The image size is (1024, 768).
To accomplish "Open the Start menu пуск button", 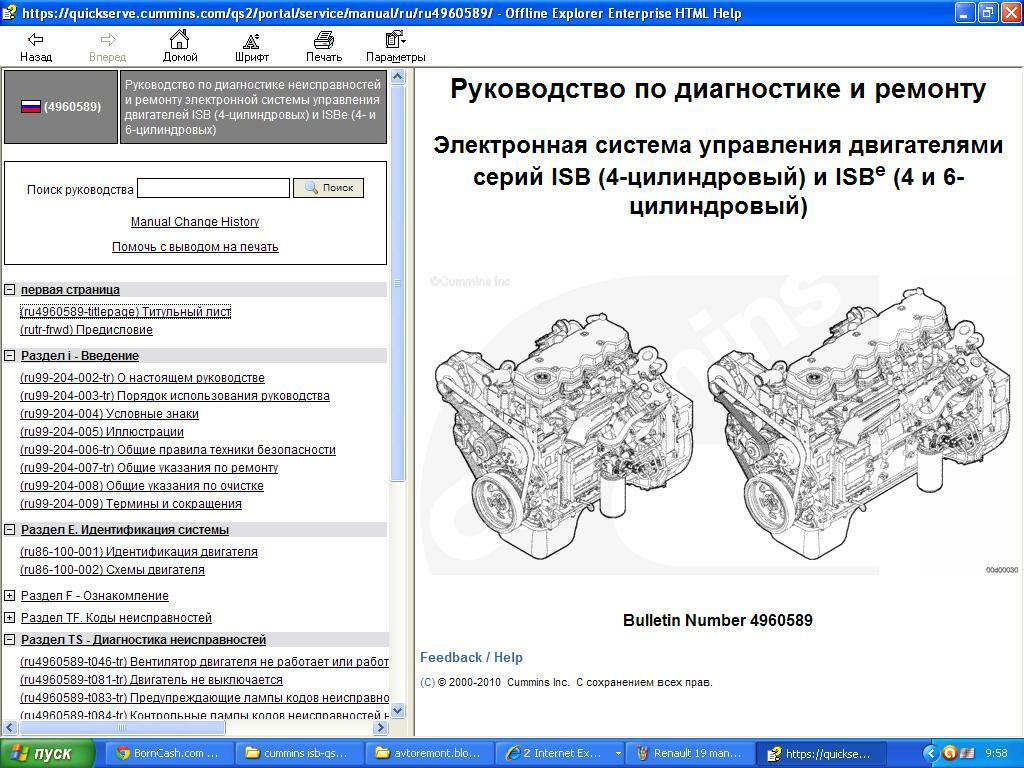I will tap(47, 754).
